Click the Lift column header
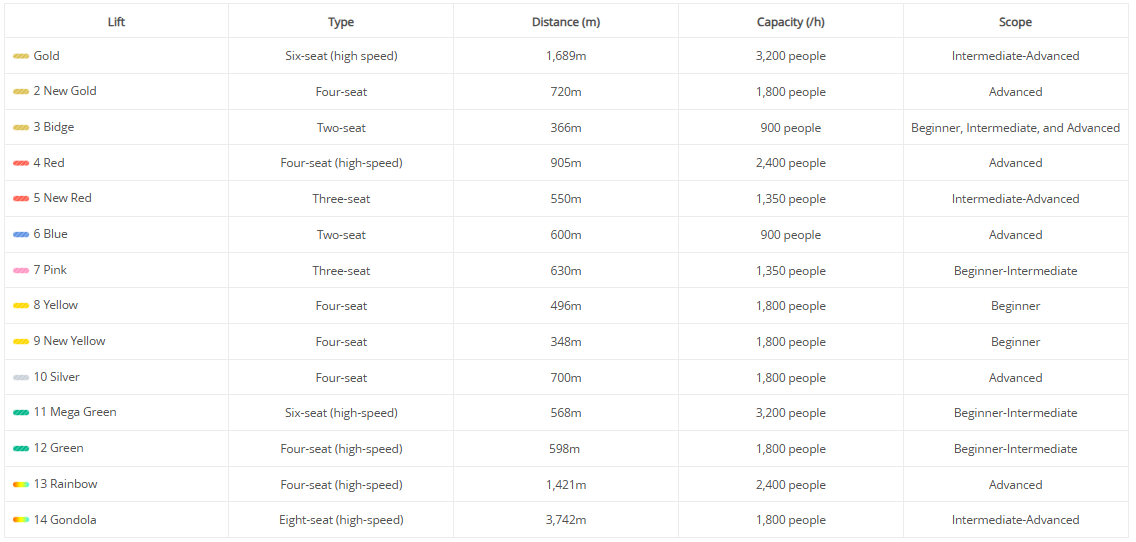Viewport: 1136px width, 542px height. [116, 22]
